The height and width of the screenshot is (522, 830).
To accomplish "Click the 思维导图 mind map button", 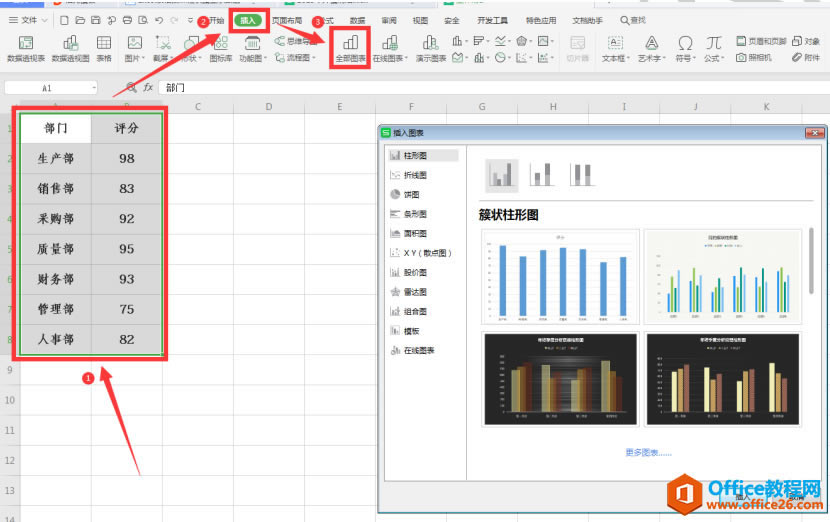I will coord(295,41).
